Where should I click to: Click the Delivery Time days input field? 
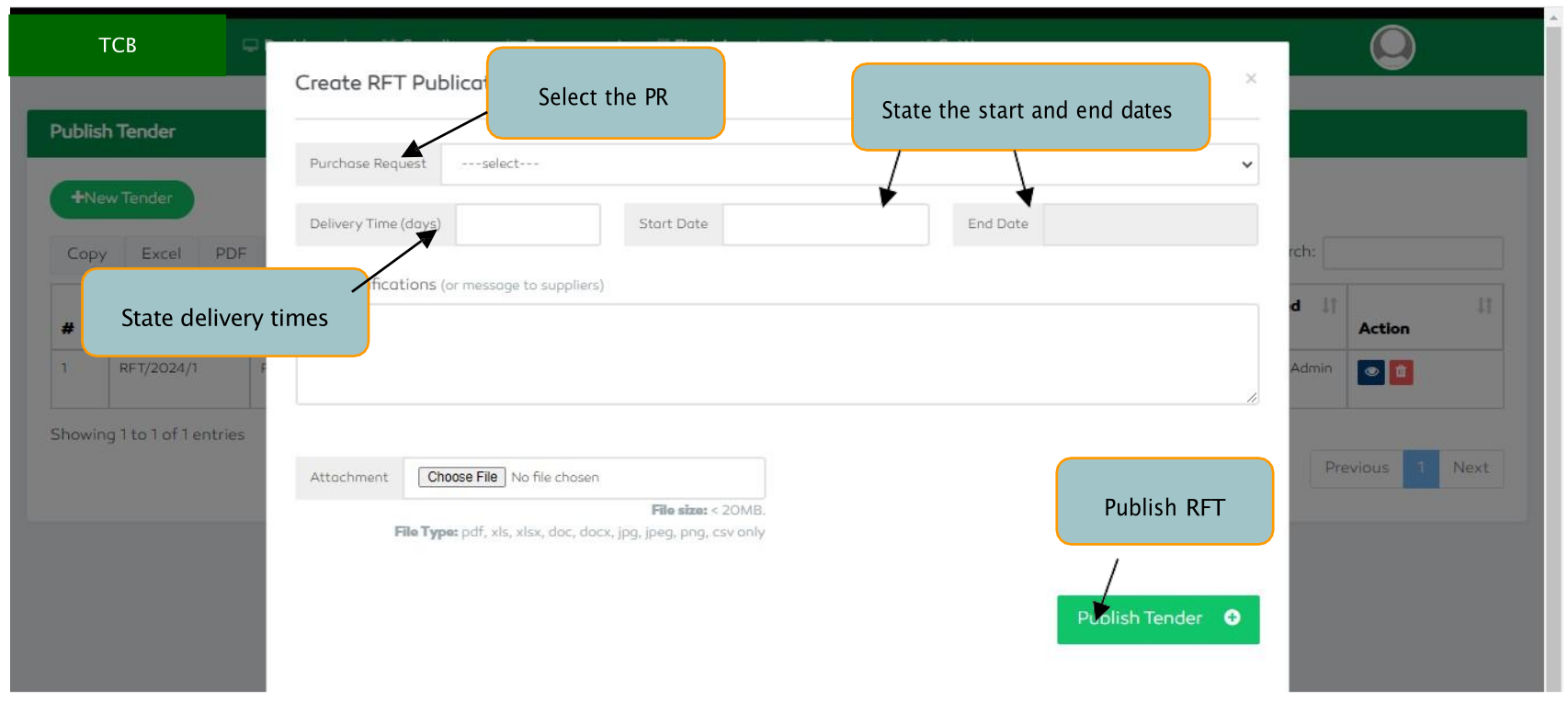point(528,224)
